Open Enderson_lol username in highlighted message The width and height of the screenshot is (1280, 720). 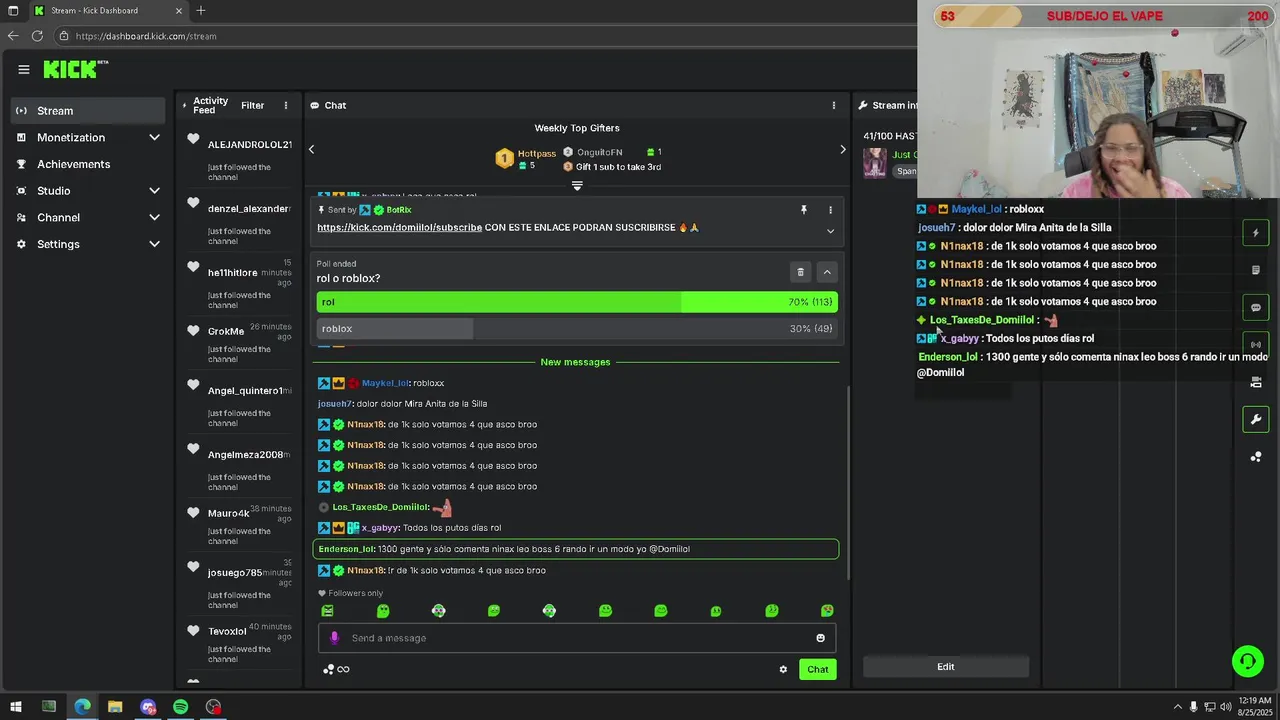(346, 549)
